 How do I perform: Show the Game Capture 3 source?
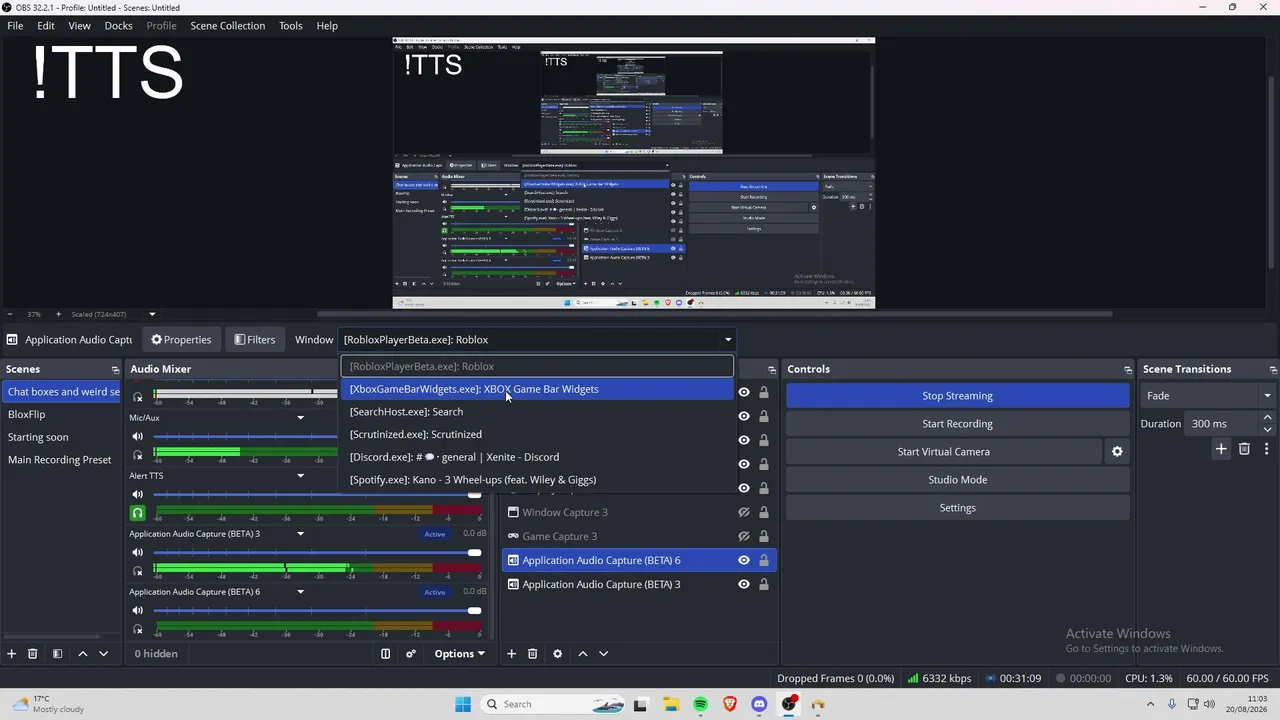[x=743, y=536]
